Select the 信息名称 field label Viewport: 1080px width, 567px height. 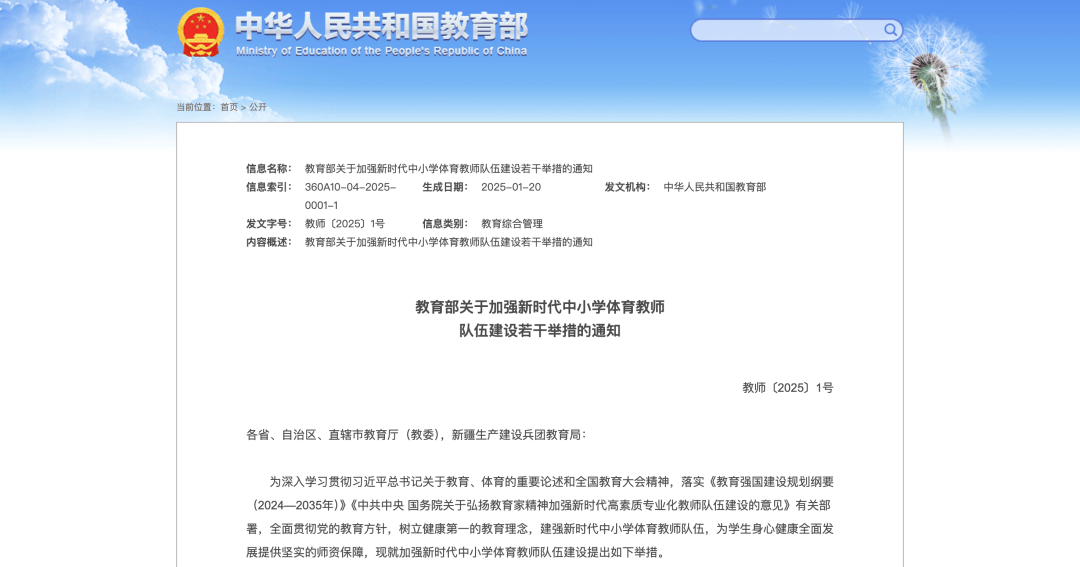(x=269, y=169)
